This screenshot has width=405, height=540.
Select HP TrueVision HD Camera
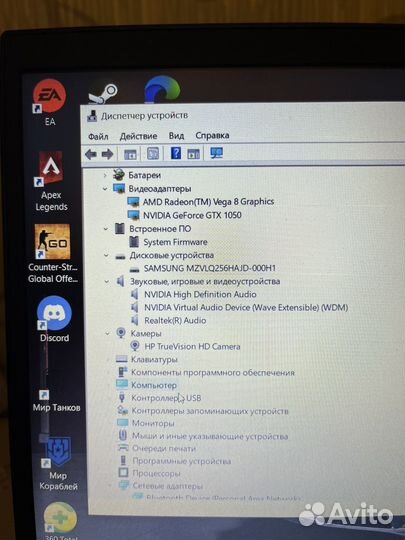point(193,346)
